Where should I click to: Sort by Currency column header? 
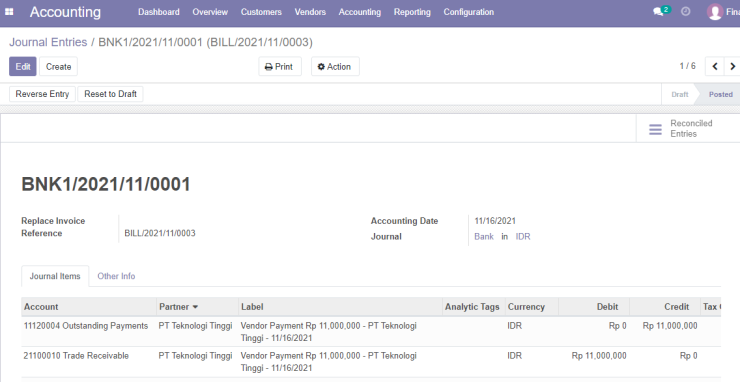tap(531, 307)
